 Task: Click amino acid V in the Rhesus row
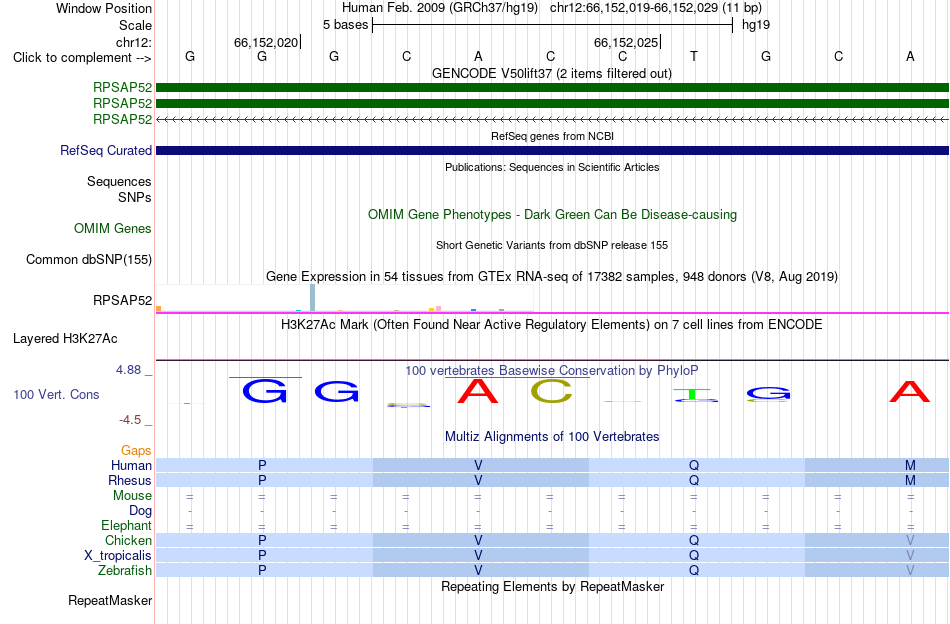pyautogui.click(x=478, y=480)
